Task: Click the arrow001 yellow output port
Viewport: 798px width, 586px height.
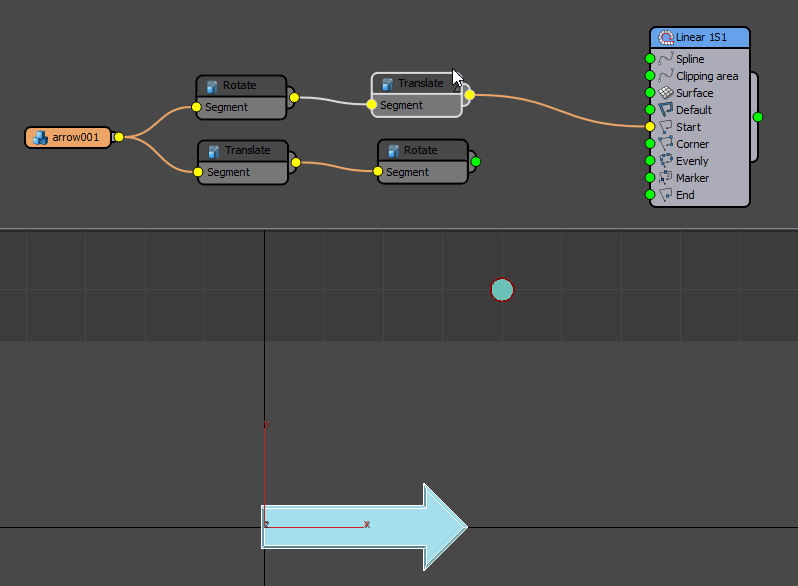Action: click(x=118, y=137)
